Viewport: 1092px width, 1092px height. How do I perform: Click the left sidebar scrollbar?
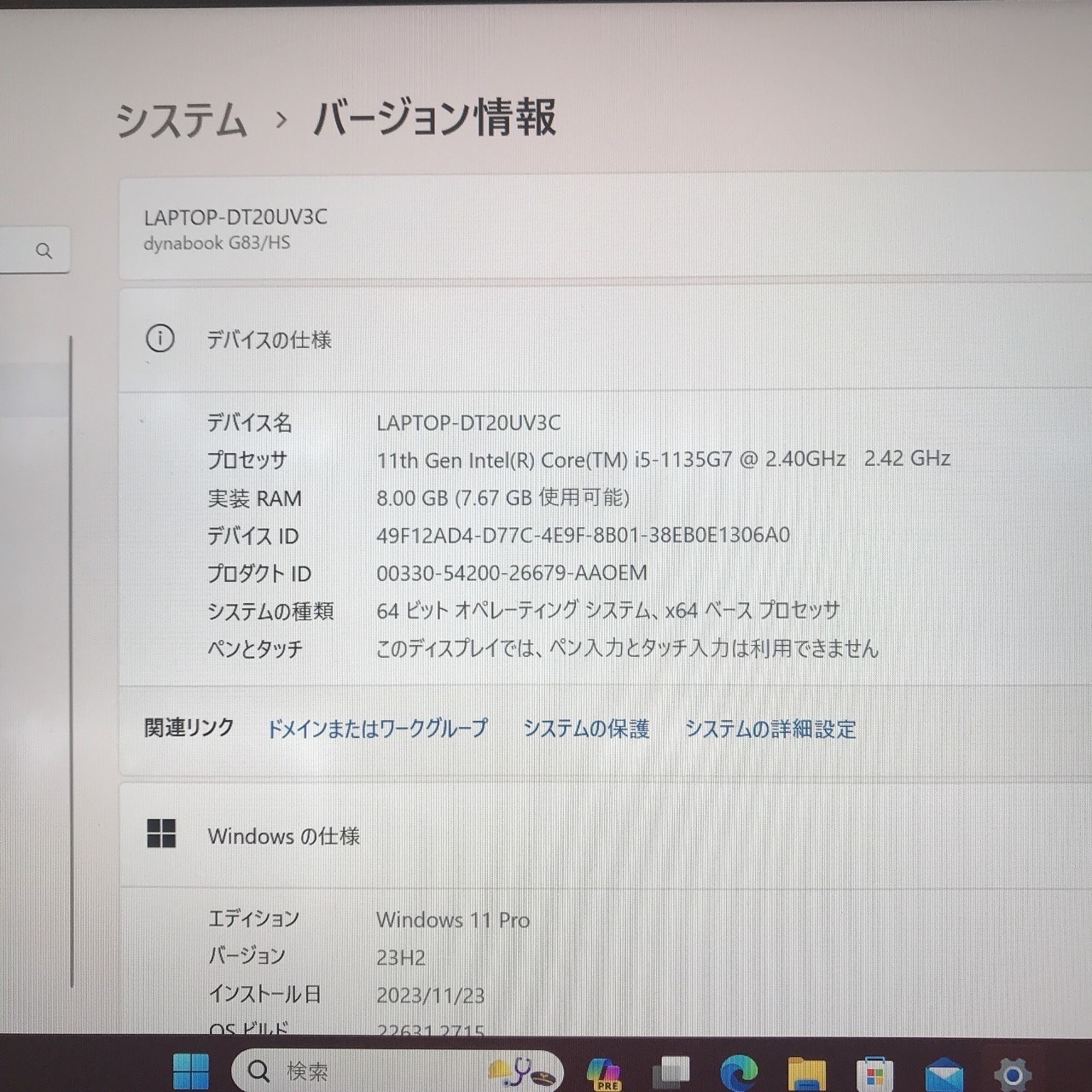(71, 661)
